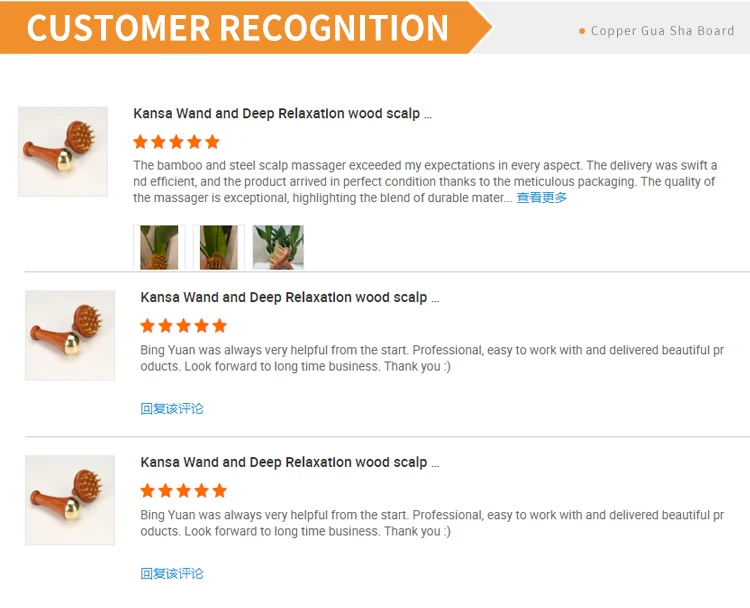
Task: Expand first review with 查看更多 link
Action: 542,198
